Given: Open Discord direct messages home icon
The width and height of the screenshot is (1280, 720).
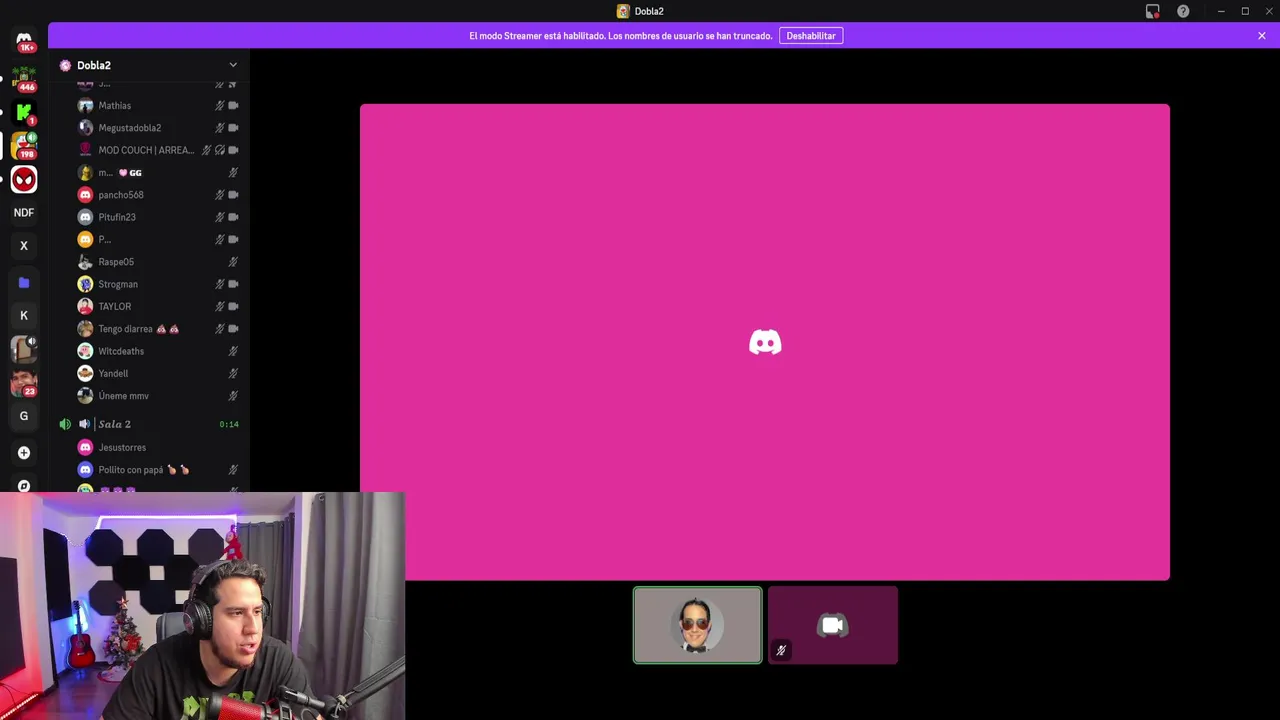Looking at the screenshot, I should pyautogui.click(x=24, y=41).
